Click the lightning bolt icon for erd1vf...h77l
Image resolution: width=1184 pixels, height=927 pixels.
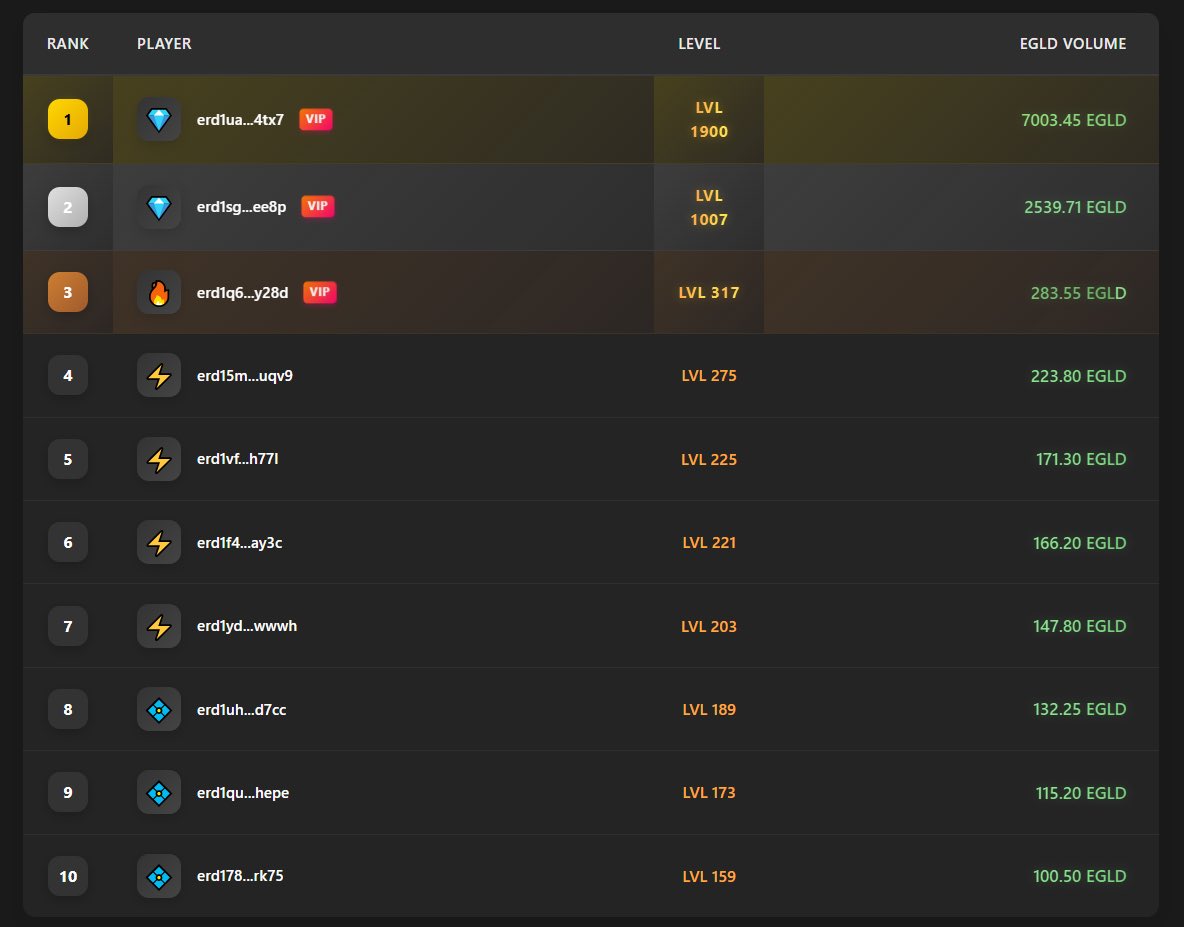[159, 459]
